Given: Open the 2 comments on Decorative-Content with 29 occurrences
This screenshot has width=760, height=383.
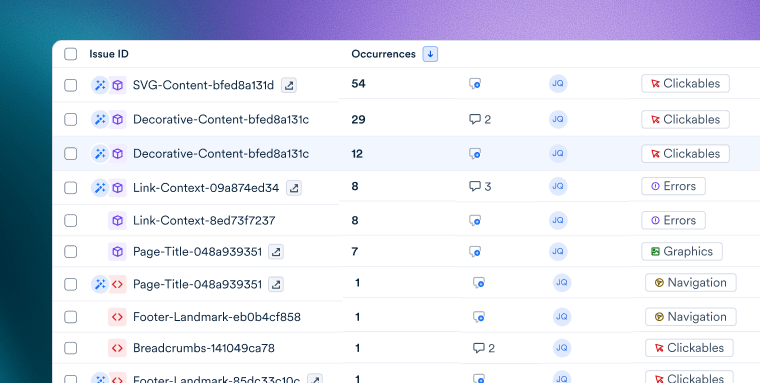Looking at the screenshot, I should point(480,119).
